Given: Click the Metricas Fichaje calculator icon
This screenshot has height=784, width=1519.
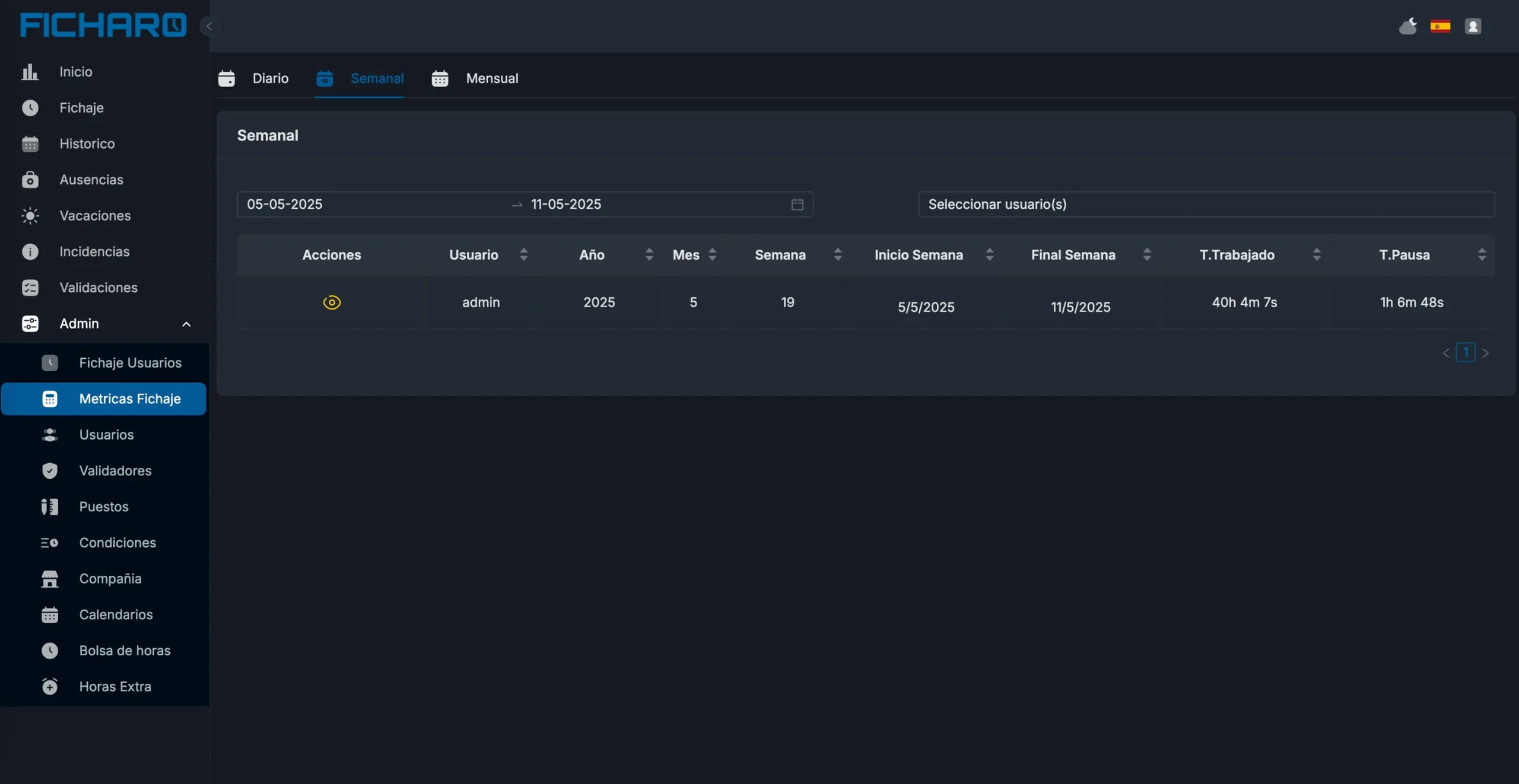Looking at the screenshot, I should point(50,399).
